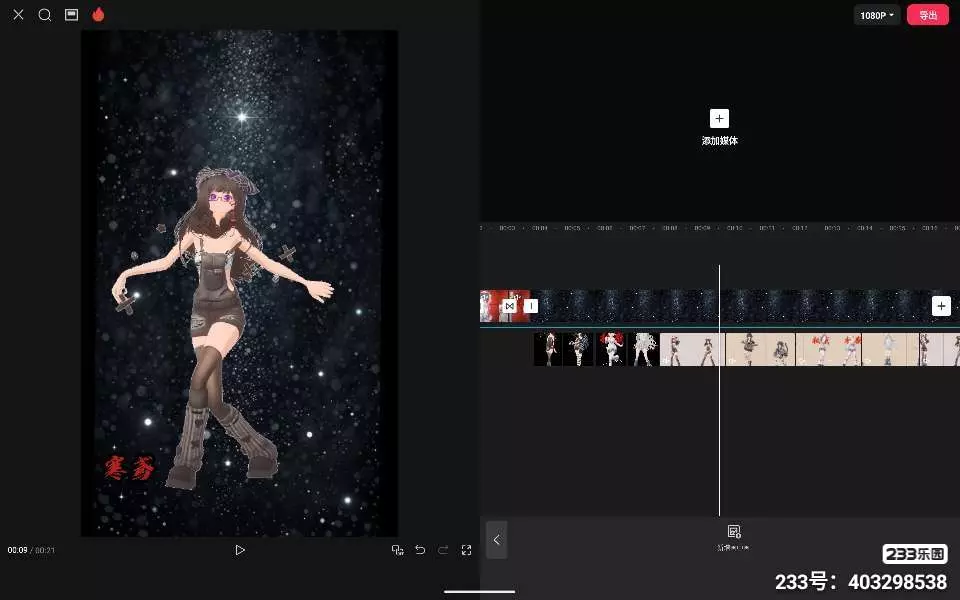The width and height of the screenshot is (960, 600).
Task: Toggle the keyframe icon beside undo
Action: (x=397, y=550)
